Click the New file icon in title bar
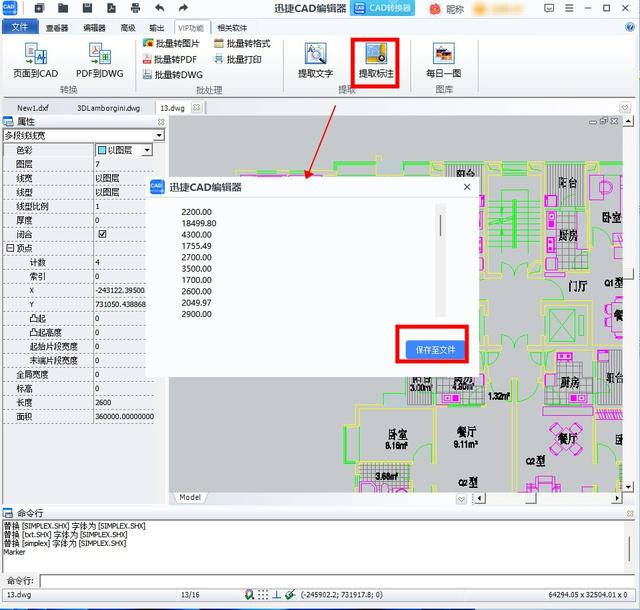 point(39,8)
